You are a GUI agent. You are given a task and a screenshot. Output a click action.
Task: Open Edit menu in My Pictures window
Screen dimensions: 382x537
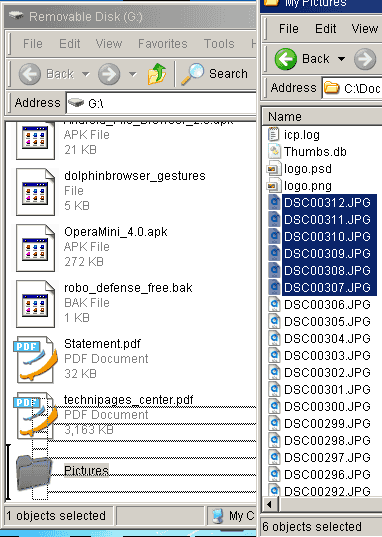(325, 29)
